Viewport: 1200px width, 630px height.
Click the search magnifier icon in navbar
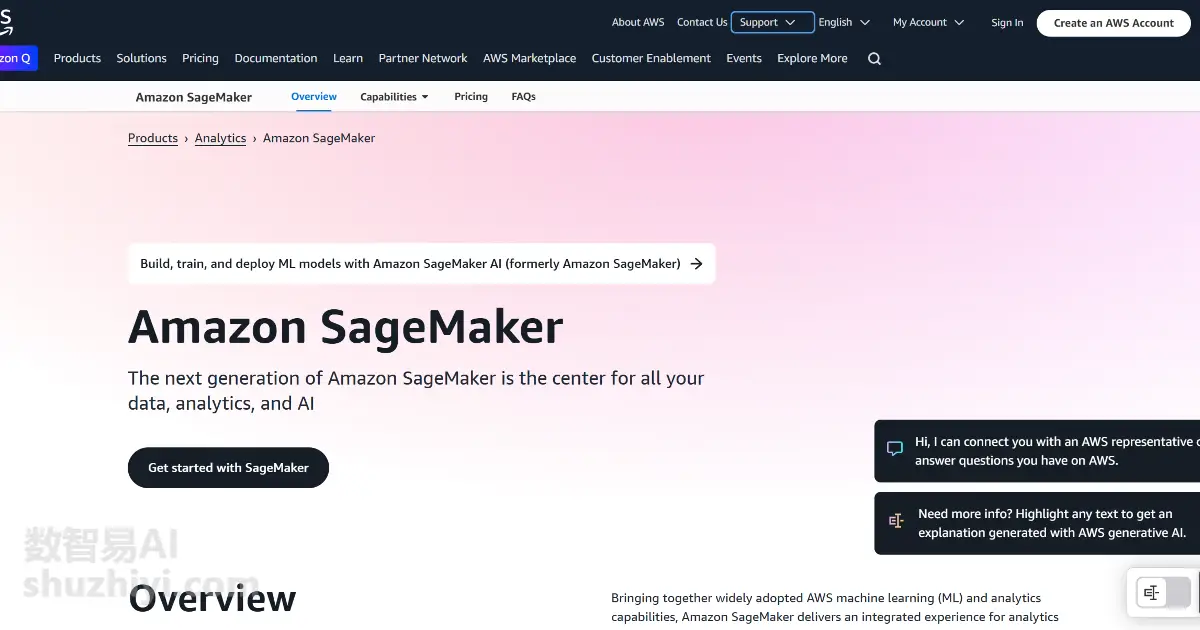point(874,59)
